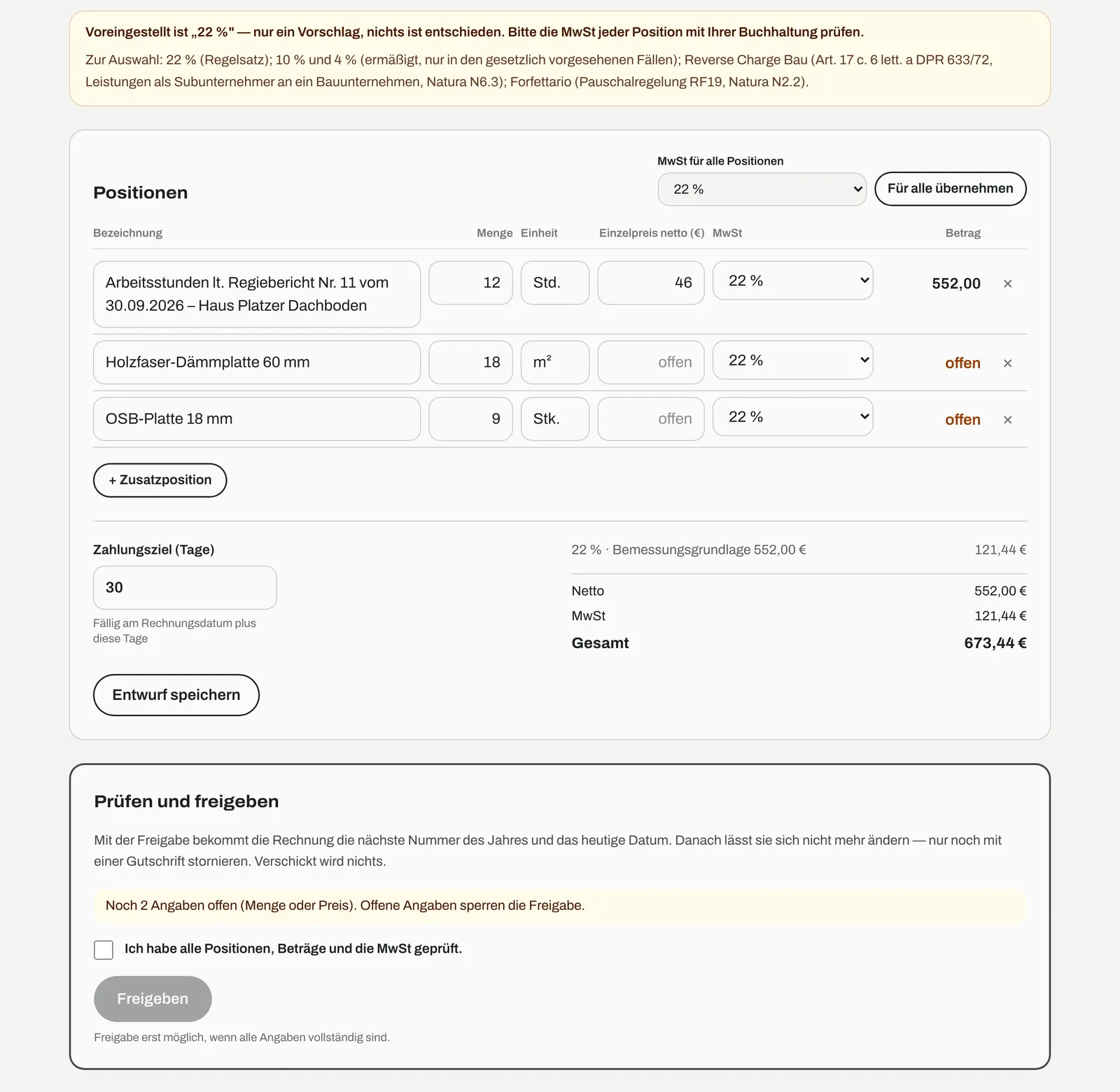Screen dimensions: 1120x1092
Task: Click the open Einzelpreis field for OSB-Platte
Action: pyautogui.click(x=651, y=419)
